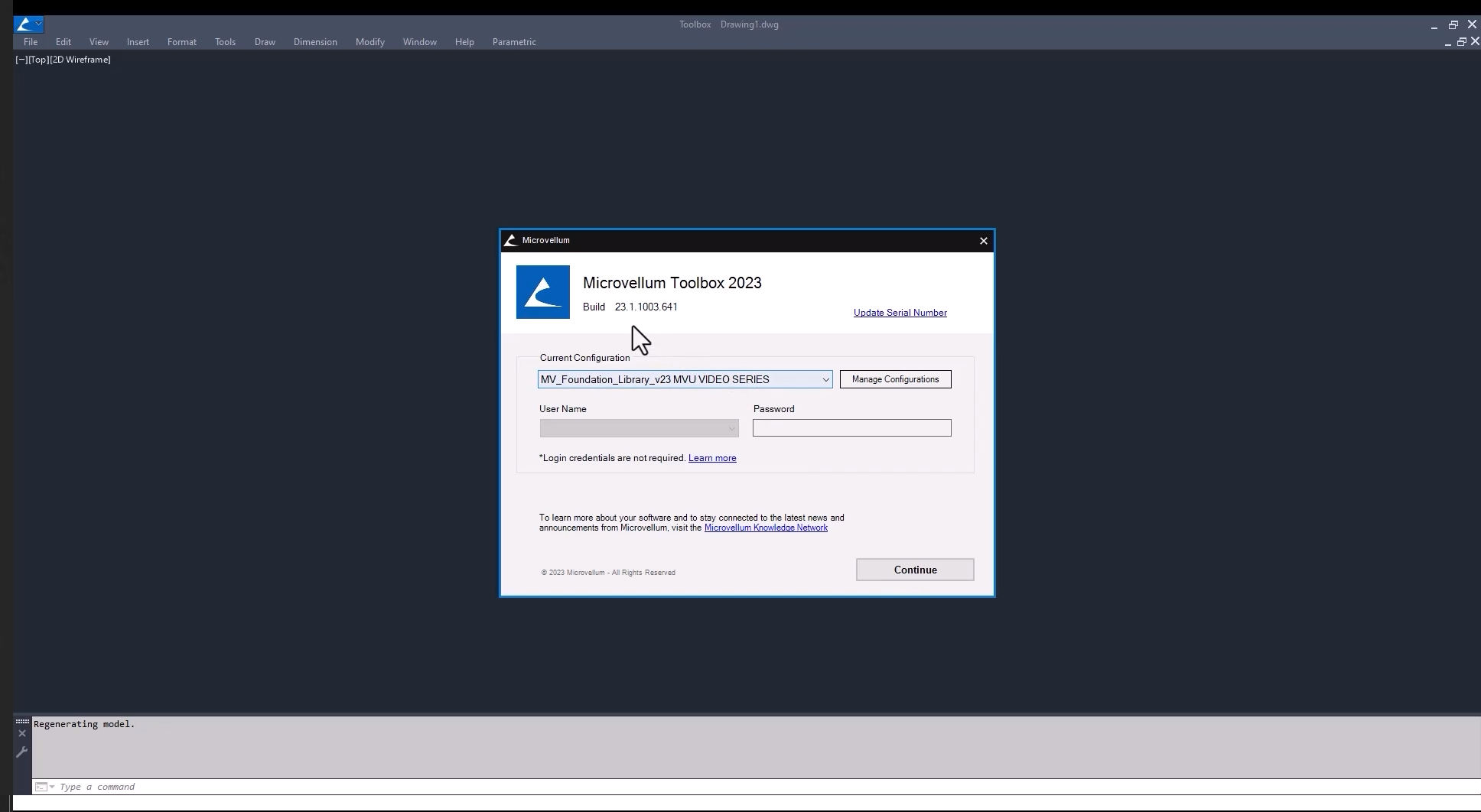1481x812 pixels.
Task: Close the Drawing1.dwg inner window
Action: click(1475, 41)
